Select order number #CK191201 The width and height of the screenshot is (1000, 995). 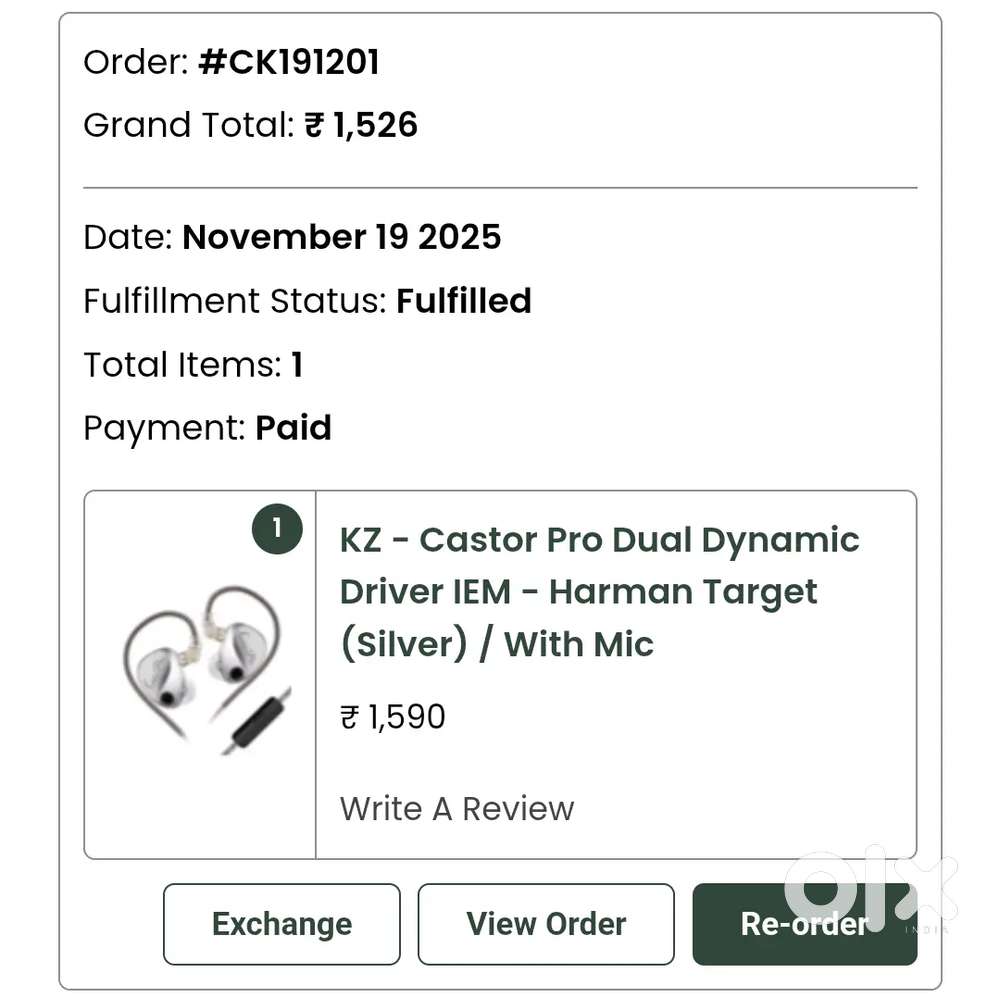pos(289,63)
